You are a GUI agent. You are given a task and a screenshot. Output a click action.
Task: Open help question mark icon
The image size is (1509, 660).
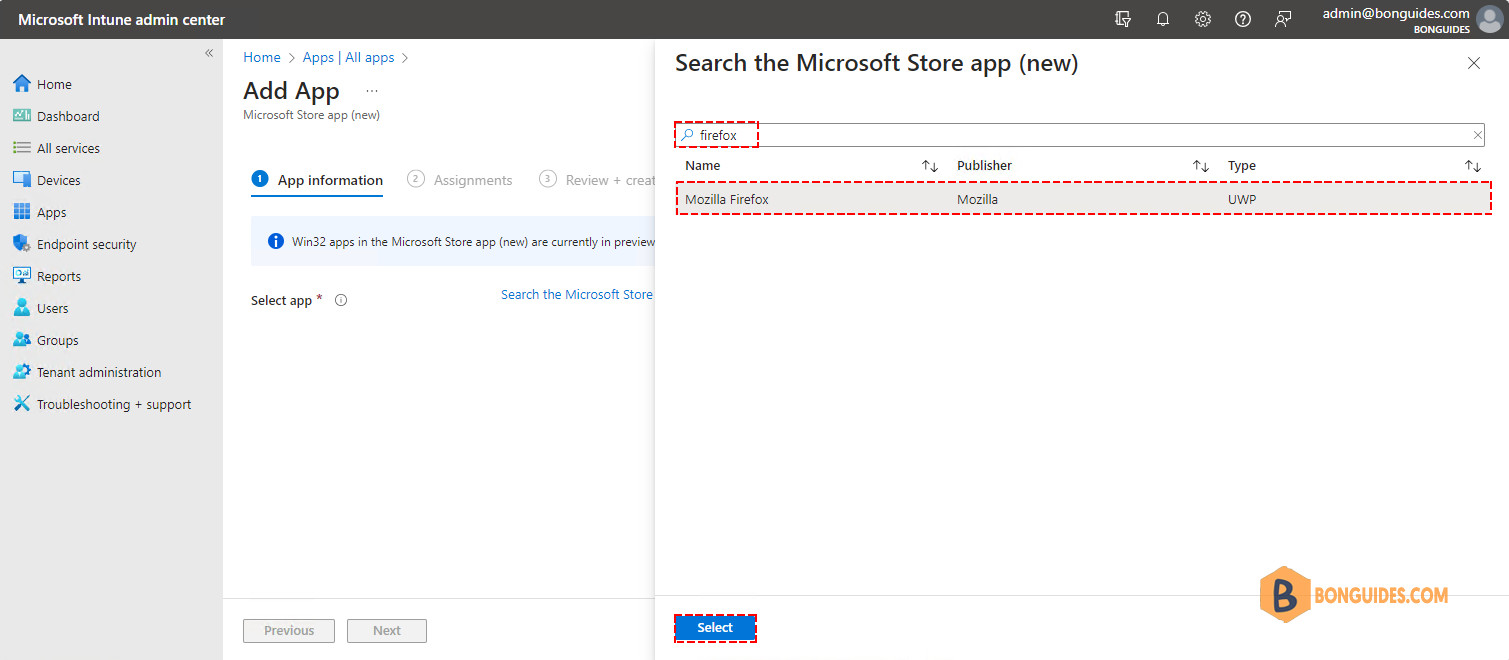coord(1243,19)
